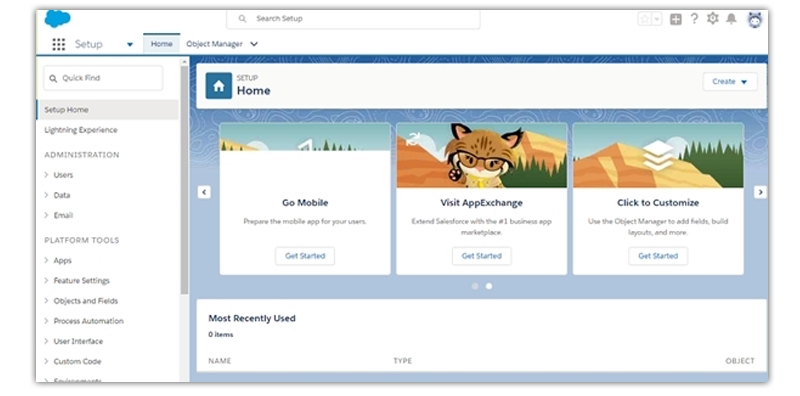Screen dimensions: 800x396
Task: Switch to the Home tab
Action: tap(162, 44)
